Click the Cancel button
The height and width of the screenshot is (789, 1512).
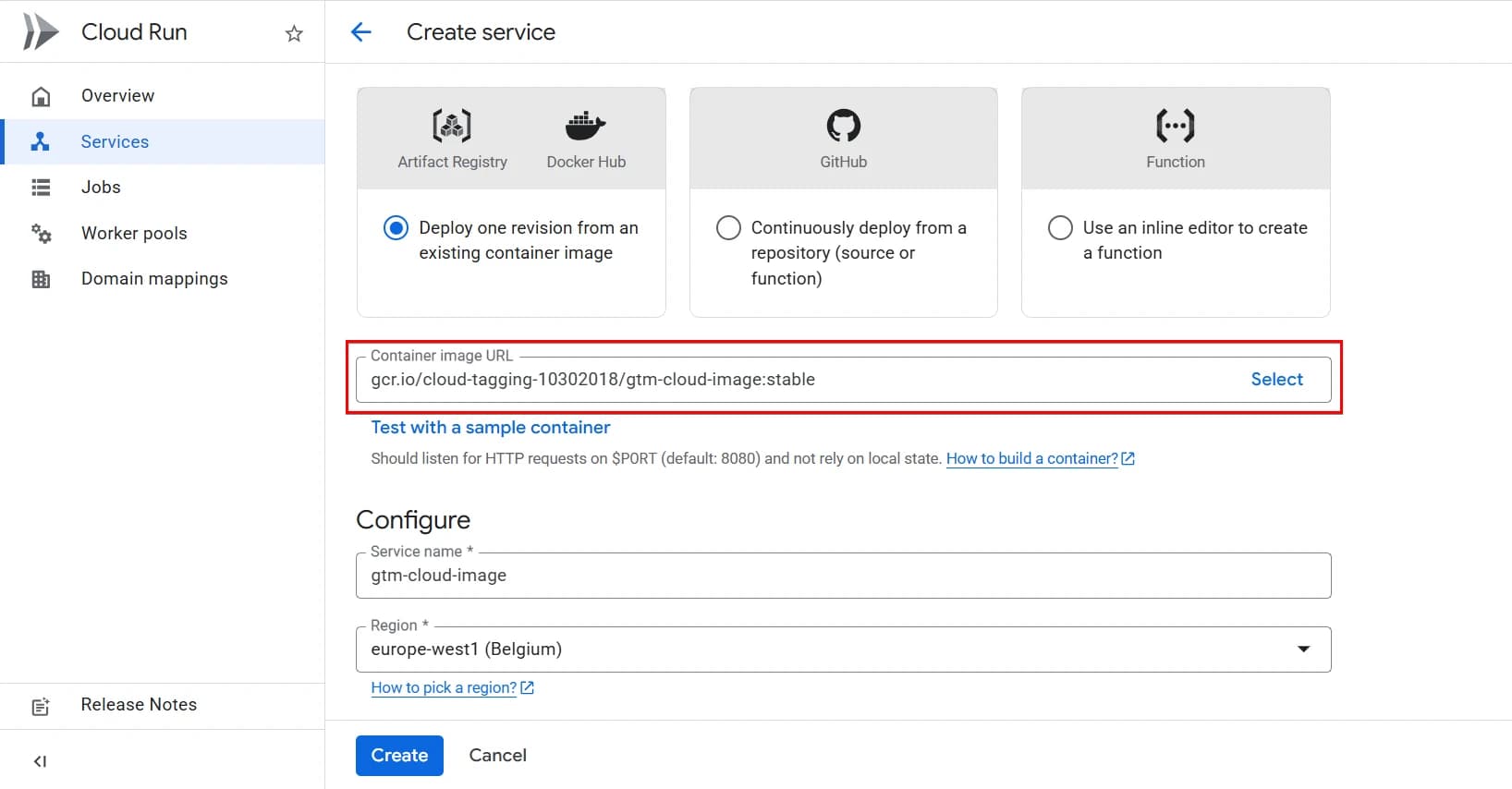497,756
